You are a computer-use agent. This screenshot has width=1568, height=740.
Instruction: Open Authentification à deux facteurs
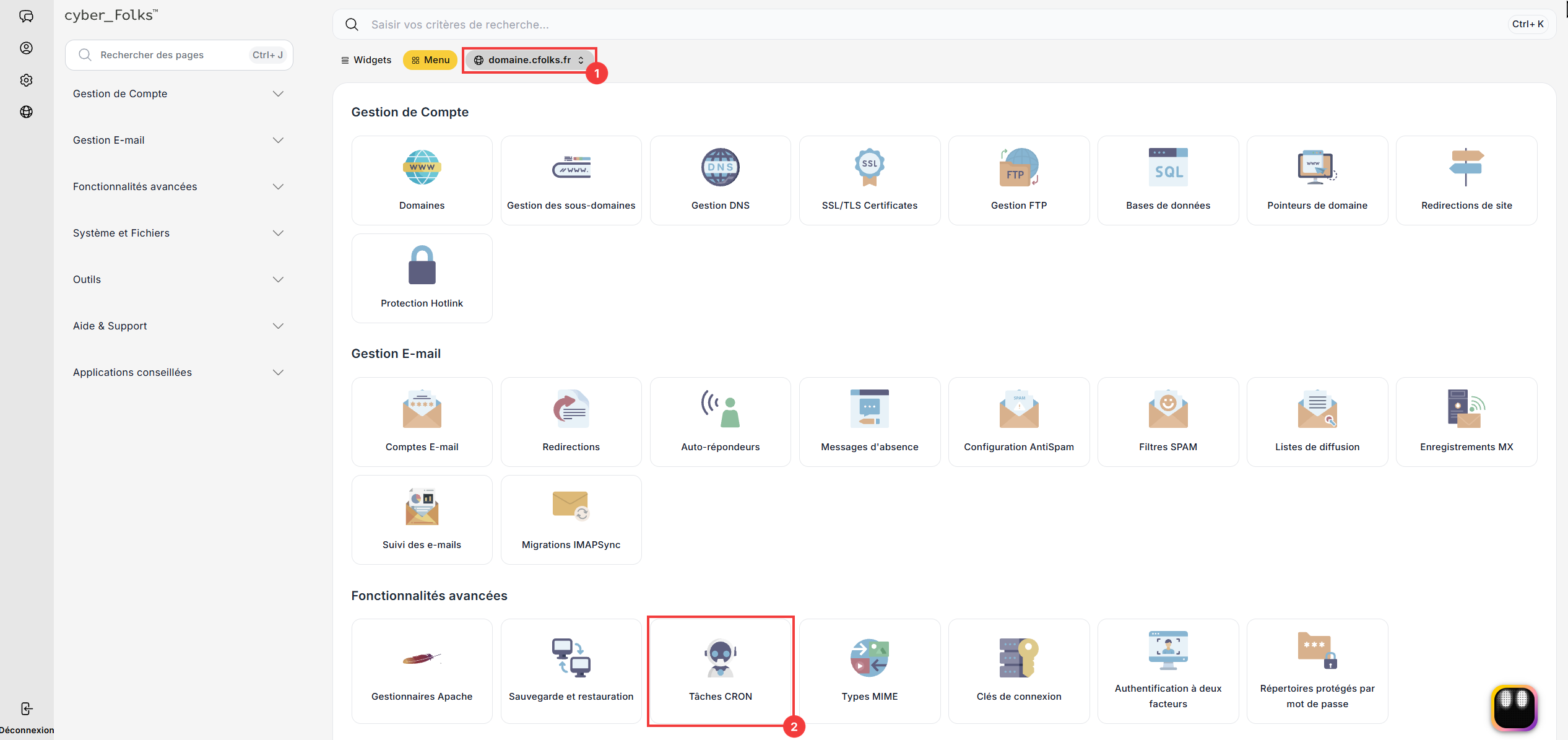(x=1167, y=671)
